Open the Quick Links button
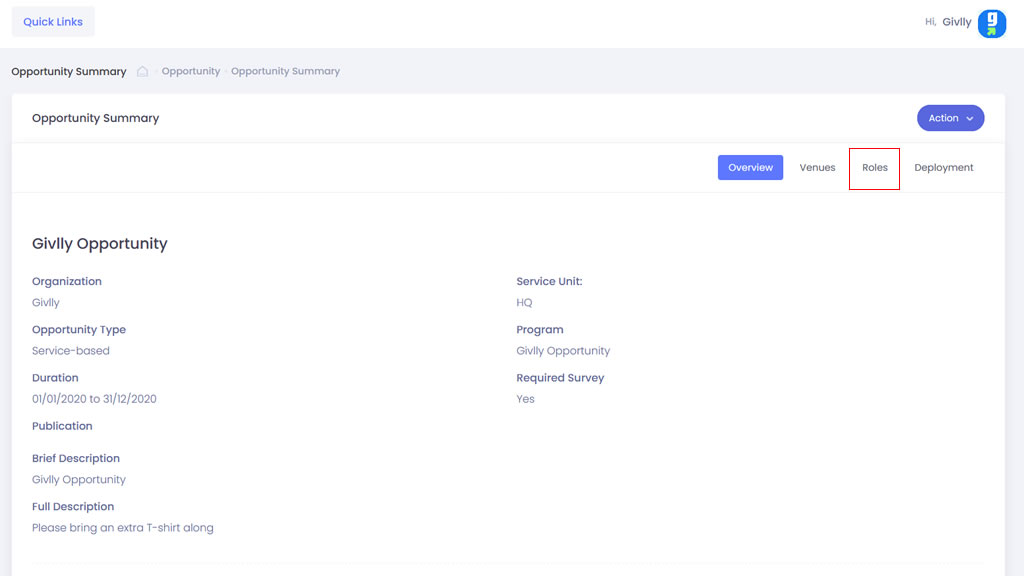 point(53,22)
